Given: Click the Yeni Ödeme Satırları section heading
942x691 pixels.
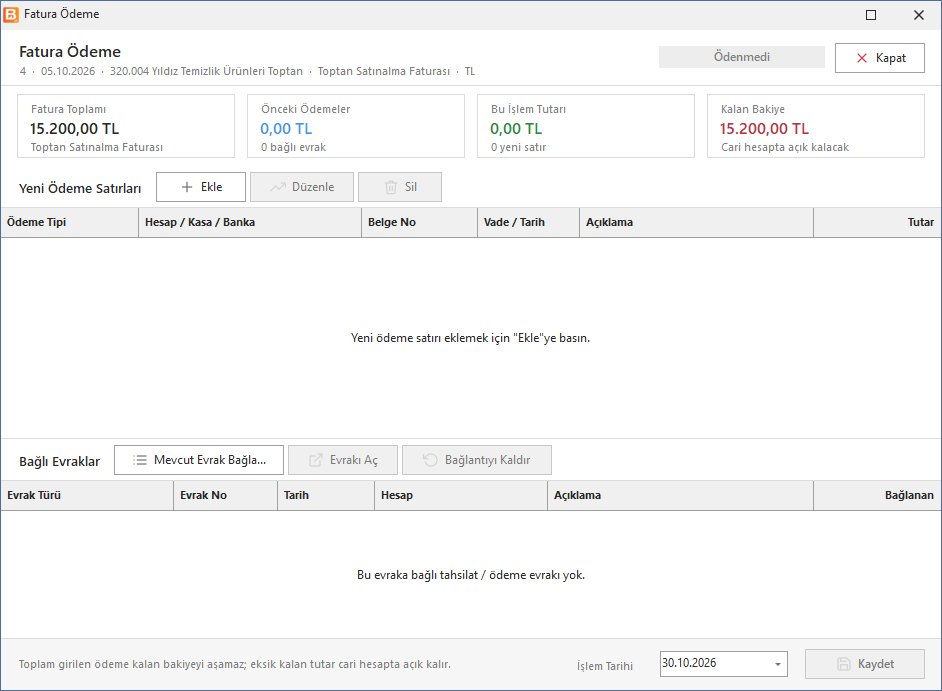Looking at the screenshot, I should pyautogui.click(x=80, y=189).
